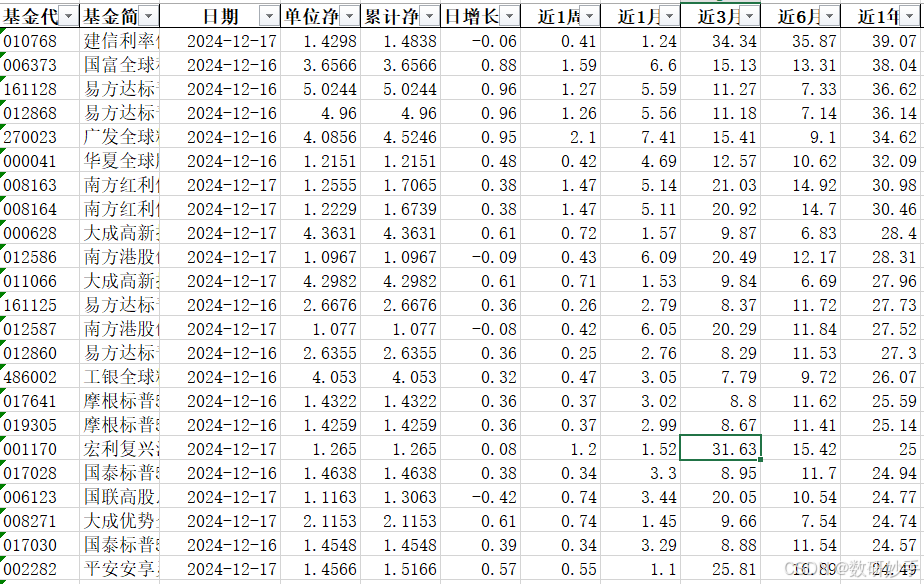Select the 近1月 value 6.6
The width and height of the screenshot is (924, 584).
(641, 65)
